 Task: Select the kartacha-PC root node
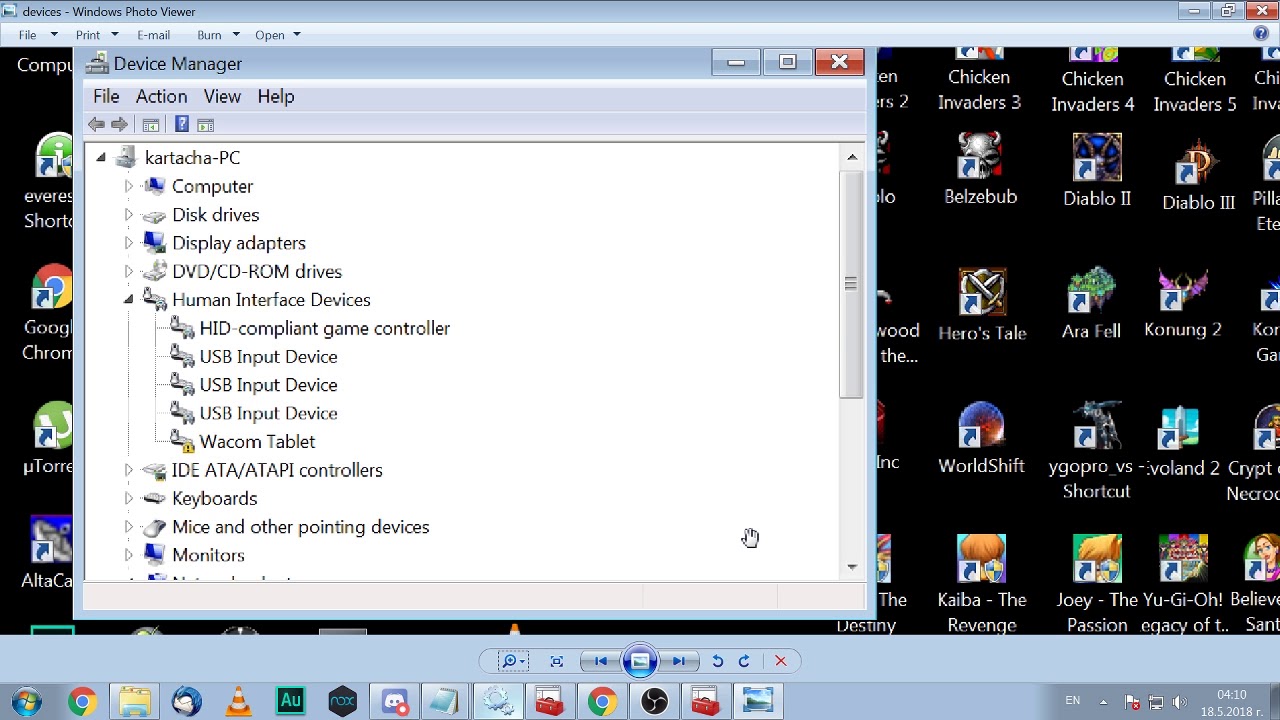(x=192, y=157)
